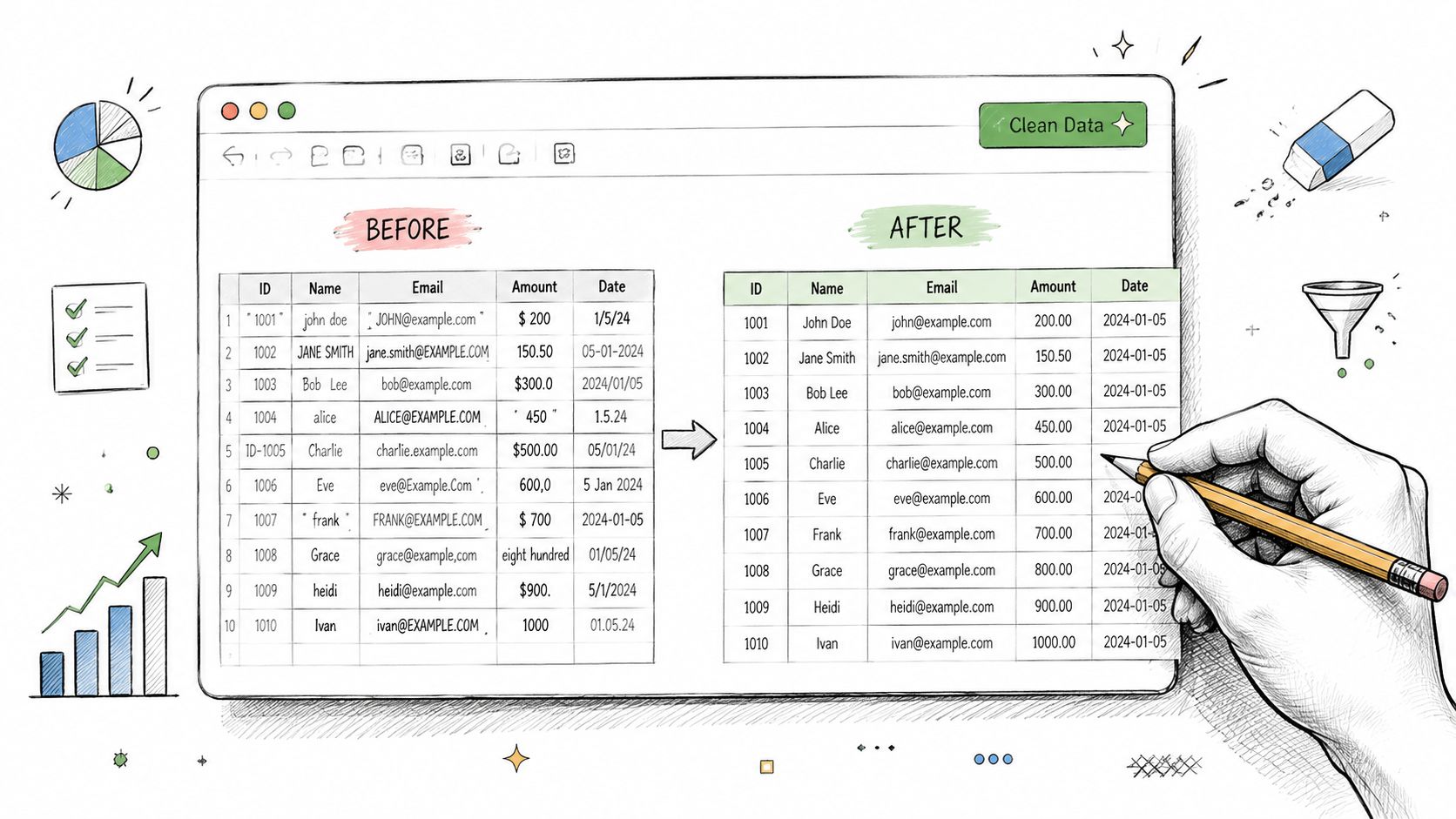Image resolution: width=1456 pixels, height=819 pixels.
Task: Select the Email header in the BEFORE table
Action: click(428, 287)
